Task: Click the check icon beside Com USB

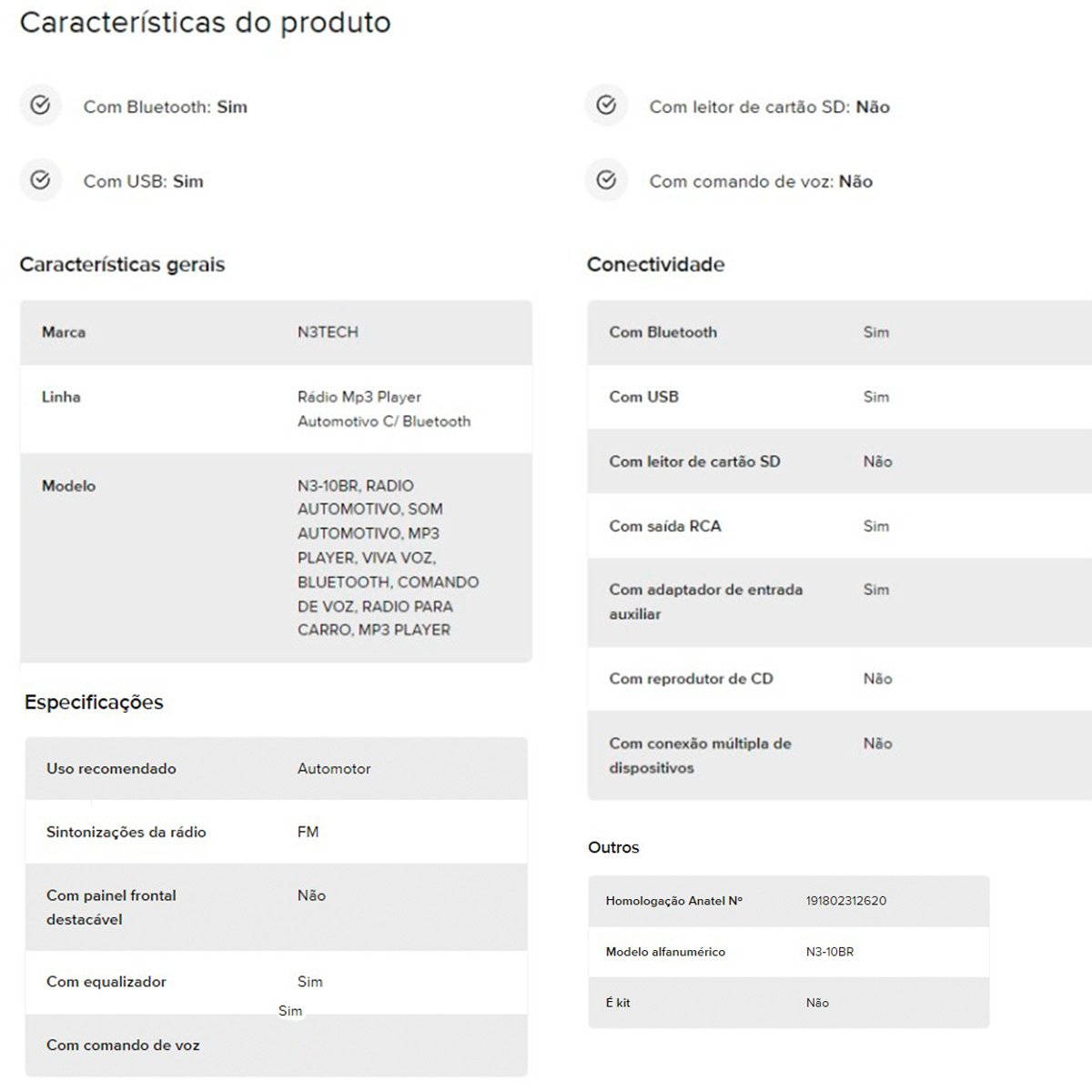Action: (x=40, y=180)
